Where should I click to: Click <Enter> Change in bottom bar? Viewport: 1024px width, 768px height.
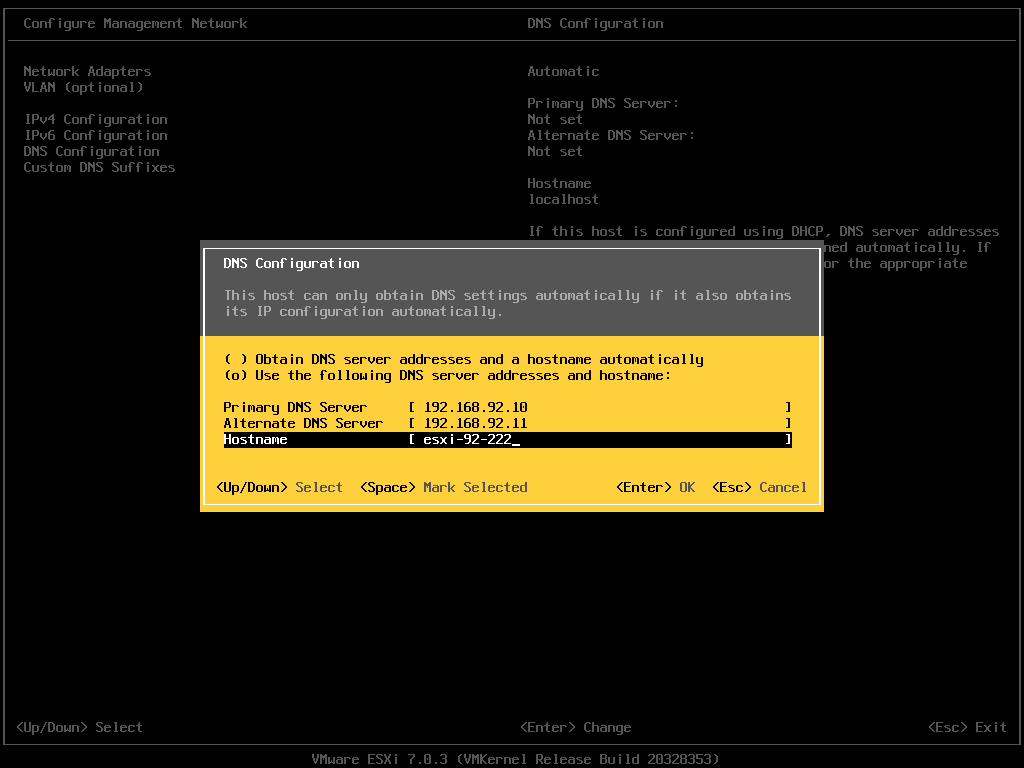(x=575, y=727)
